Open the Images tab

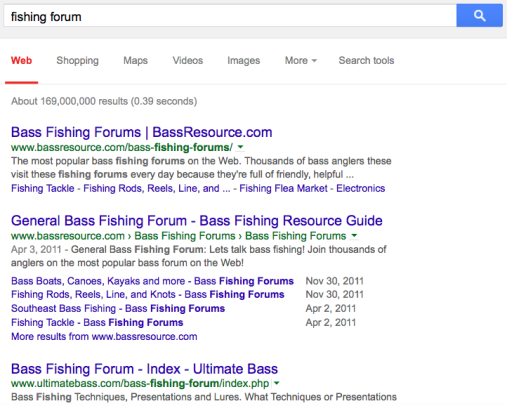244,61
